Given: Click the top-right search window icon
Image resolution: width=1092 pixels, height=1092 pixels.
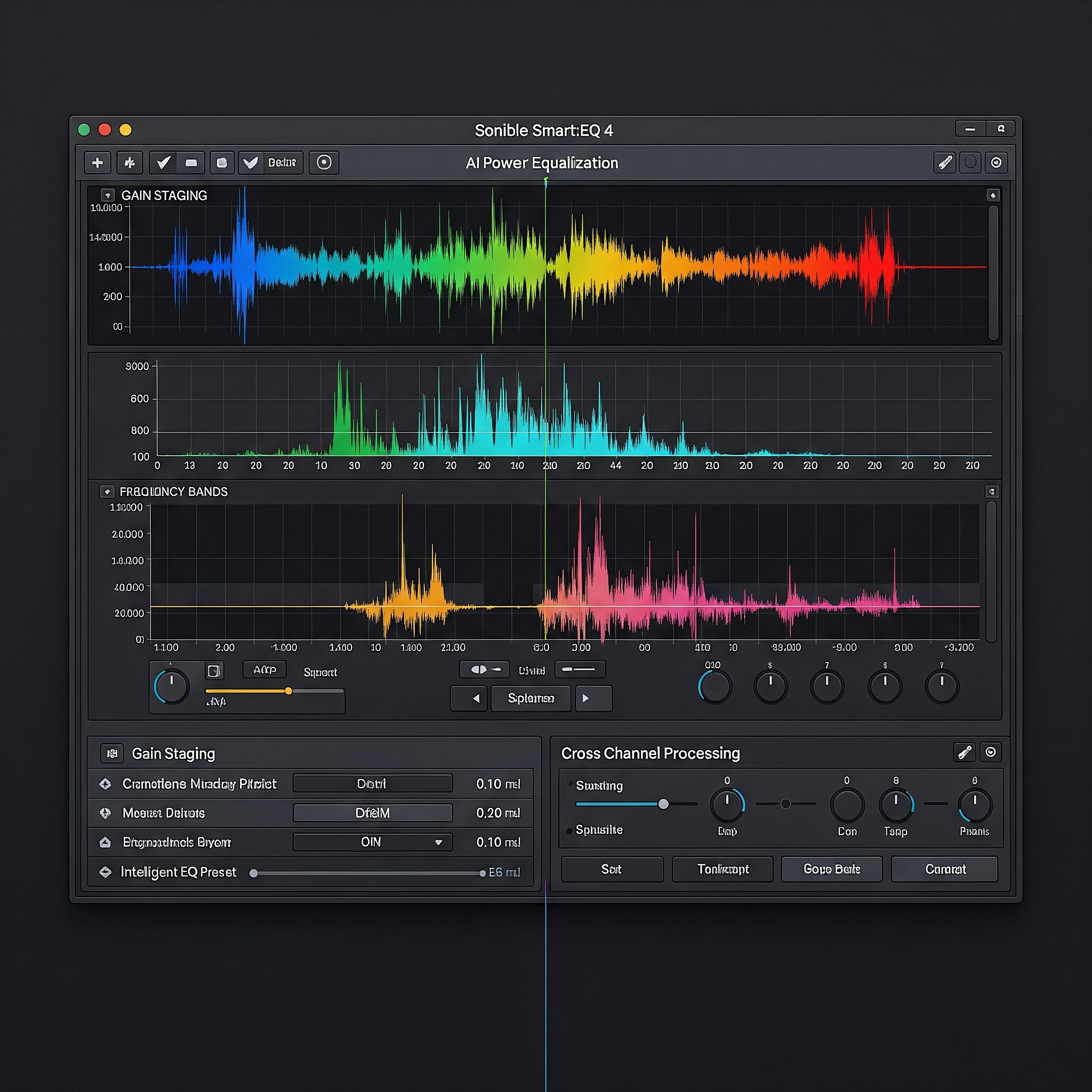Looking at the screenshot, I should 1000,129.
